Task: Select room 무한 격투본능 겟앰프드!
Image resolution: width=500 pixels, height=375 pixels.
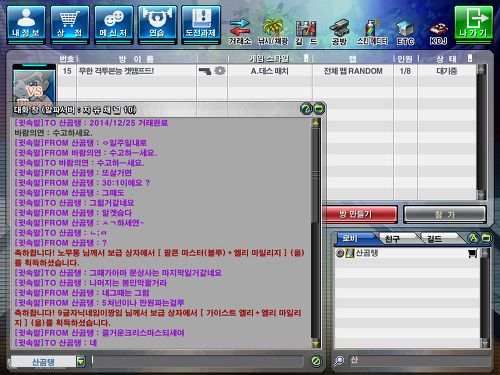Action: tap(116, 71)
